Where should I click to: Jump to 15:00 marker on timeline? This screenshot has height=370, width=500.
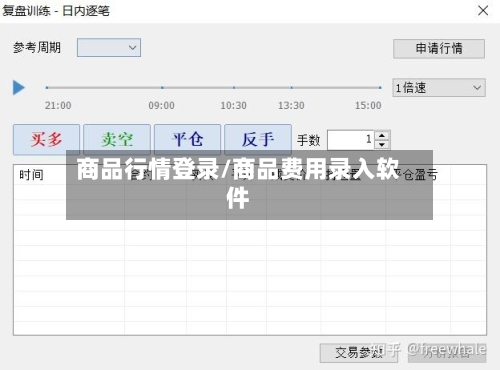pos(380,88)
